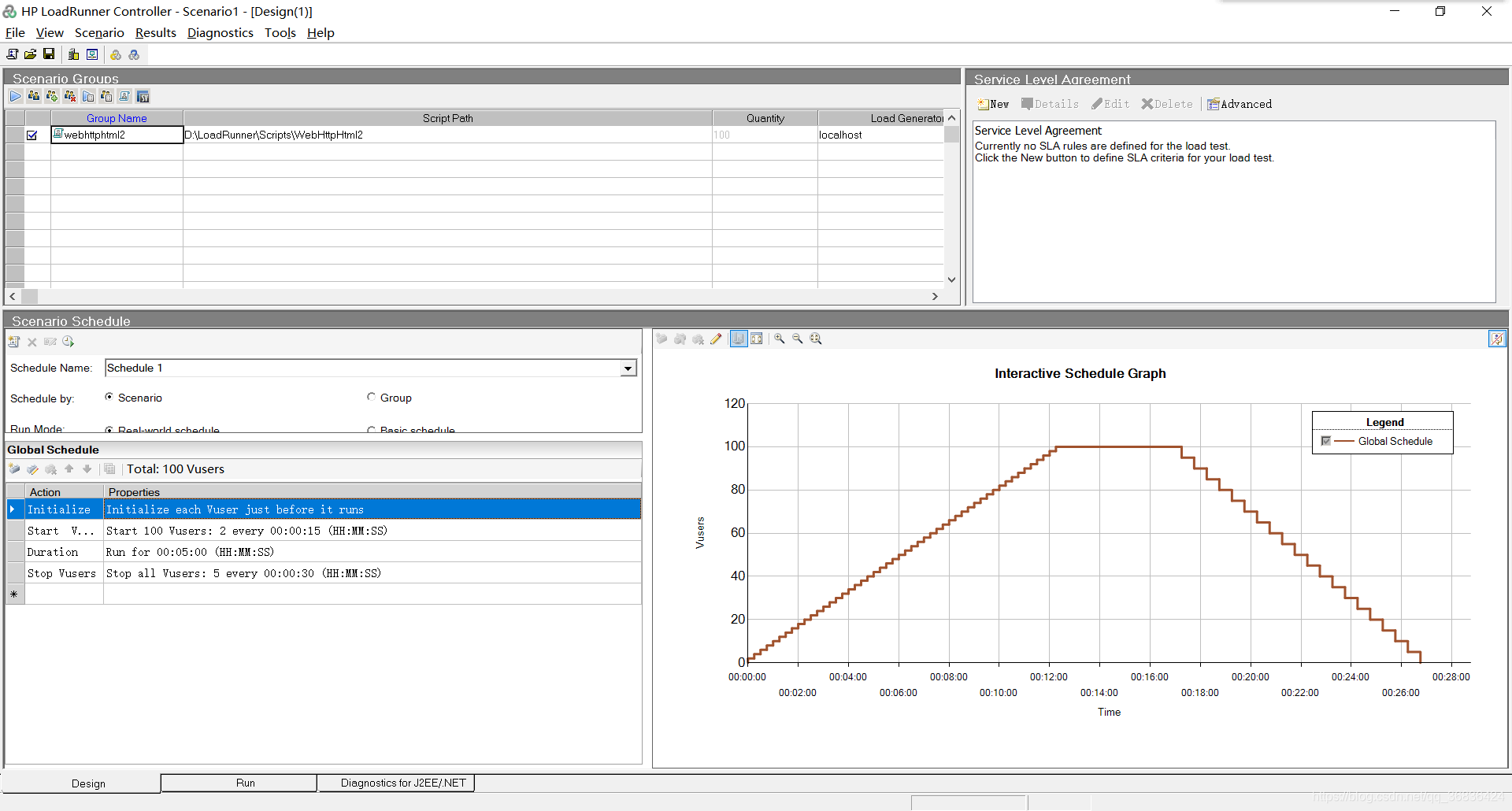The height and width of the screenshot is (811, 1512).
Task: Click the Move Action Up arrow icon
Action: [x=69, y=469]
